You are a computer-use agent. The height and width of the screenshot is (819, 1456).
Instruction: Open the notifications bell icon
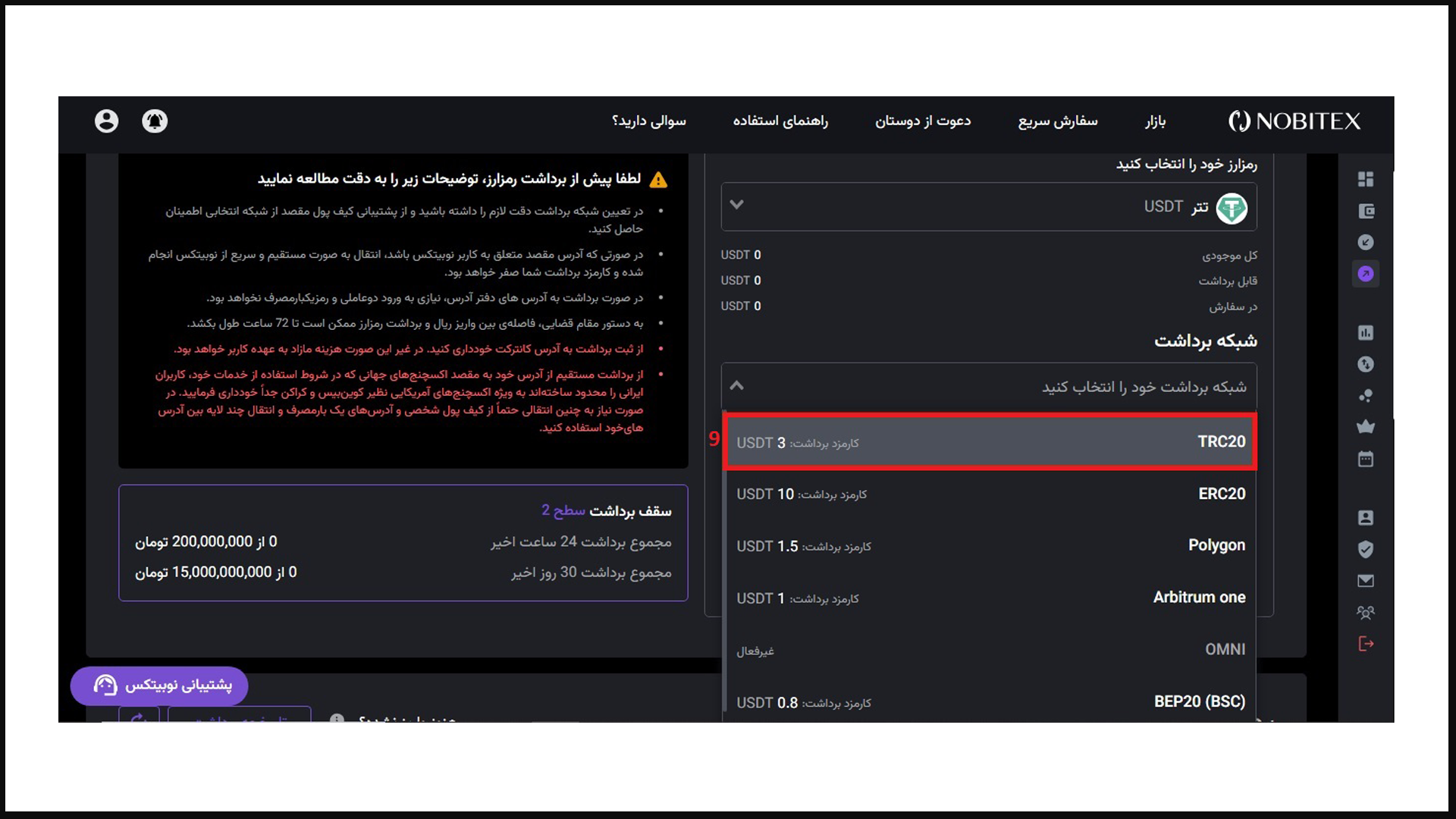[155, 121]
